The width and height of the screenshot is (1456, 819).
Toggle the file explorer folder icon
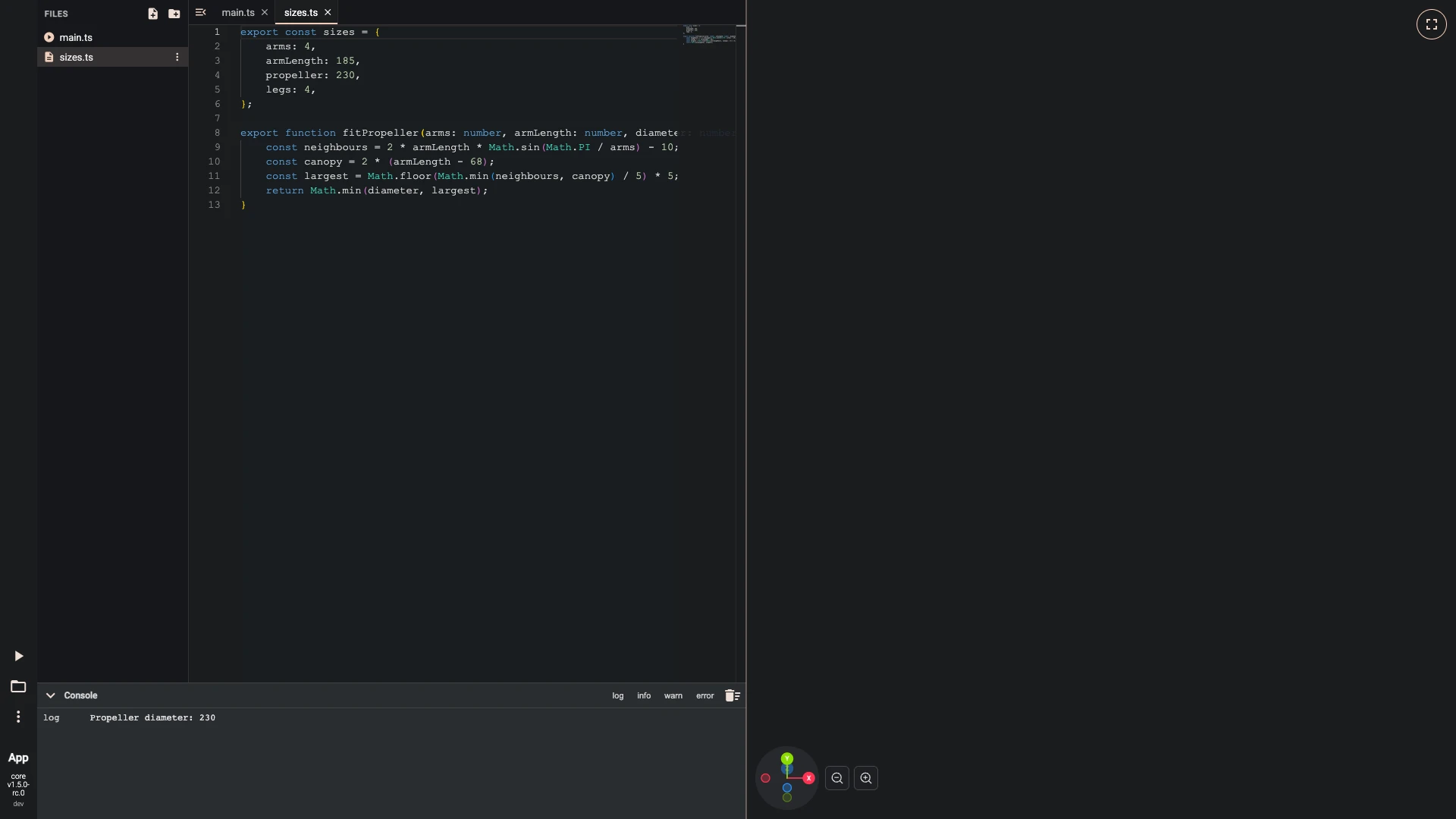pos(18,686)
